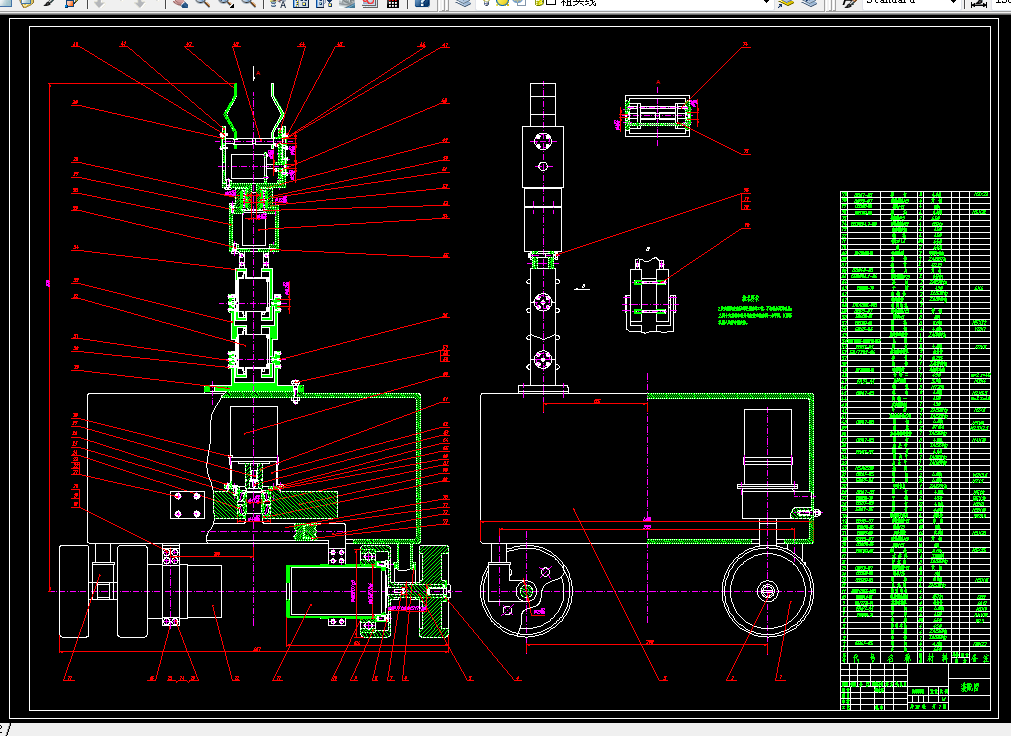Select the green technical requirements note
The width and height of the screenshot is (1011, 736).
point(754,310)
